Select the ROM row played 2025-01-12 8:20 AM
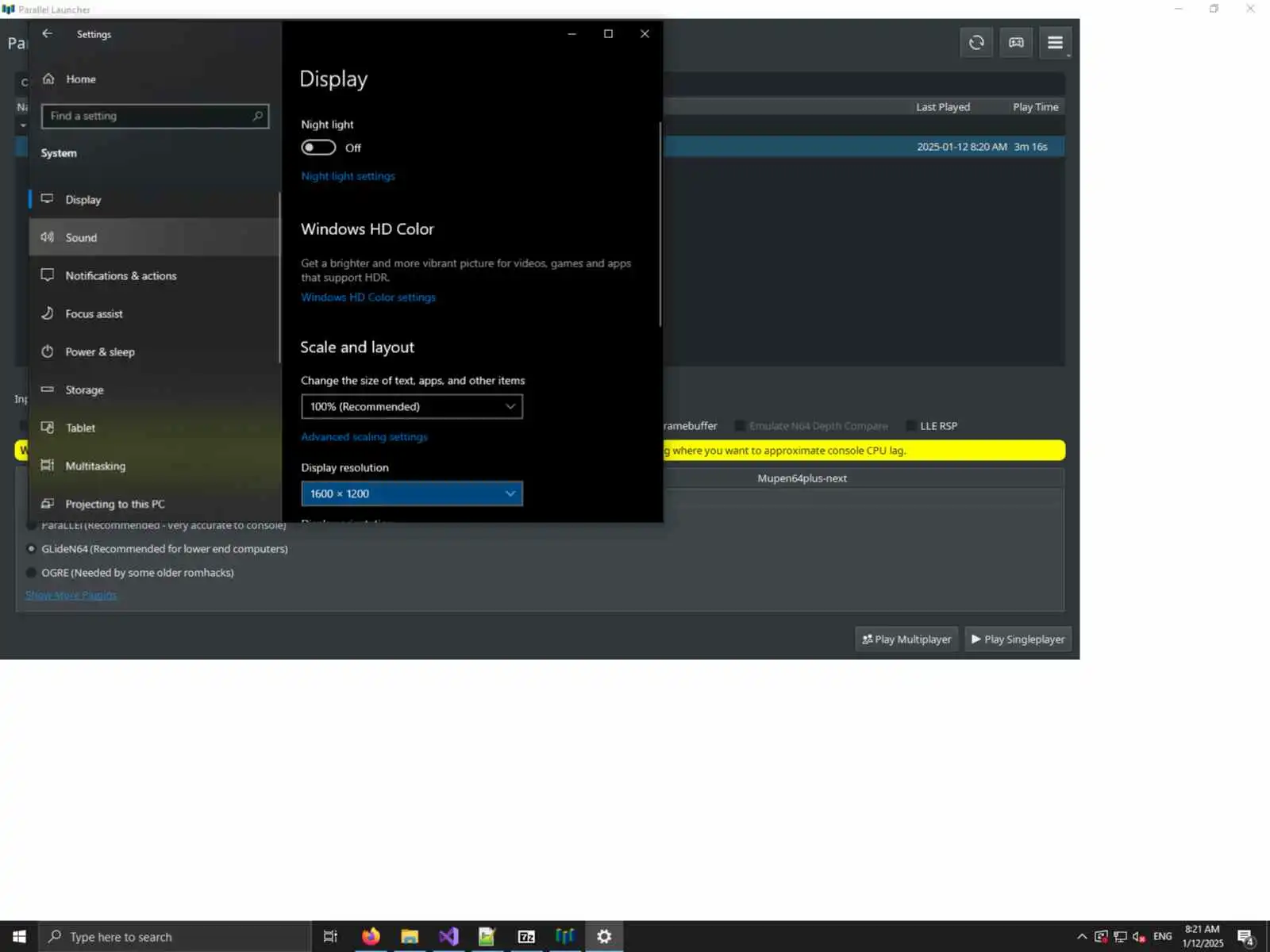1270x952 pixels. tap(864, 147)
